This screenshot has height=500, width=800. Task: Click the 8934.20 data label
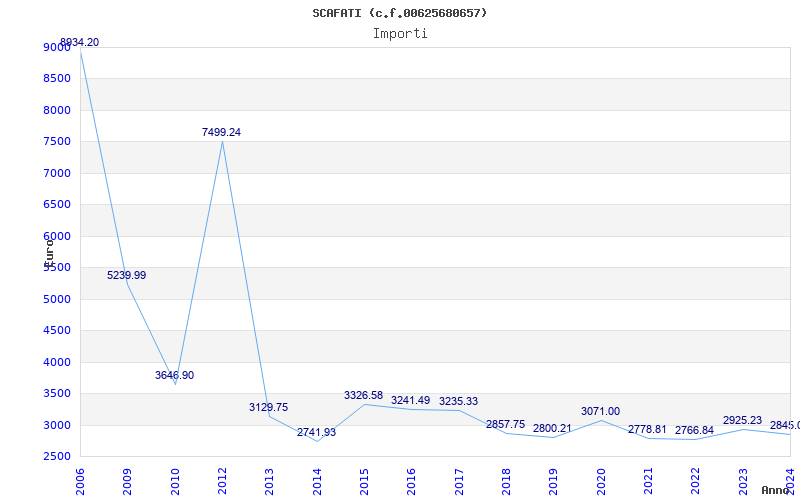pos(80,42)
